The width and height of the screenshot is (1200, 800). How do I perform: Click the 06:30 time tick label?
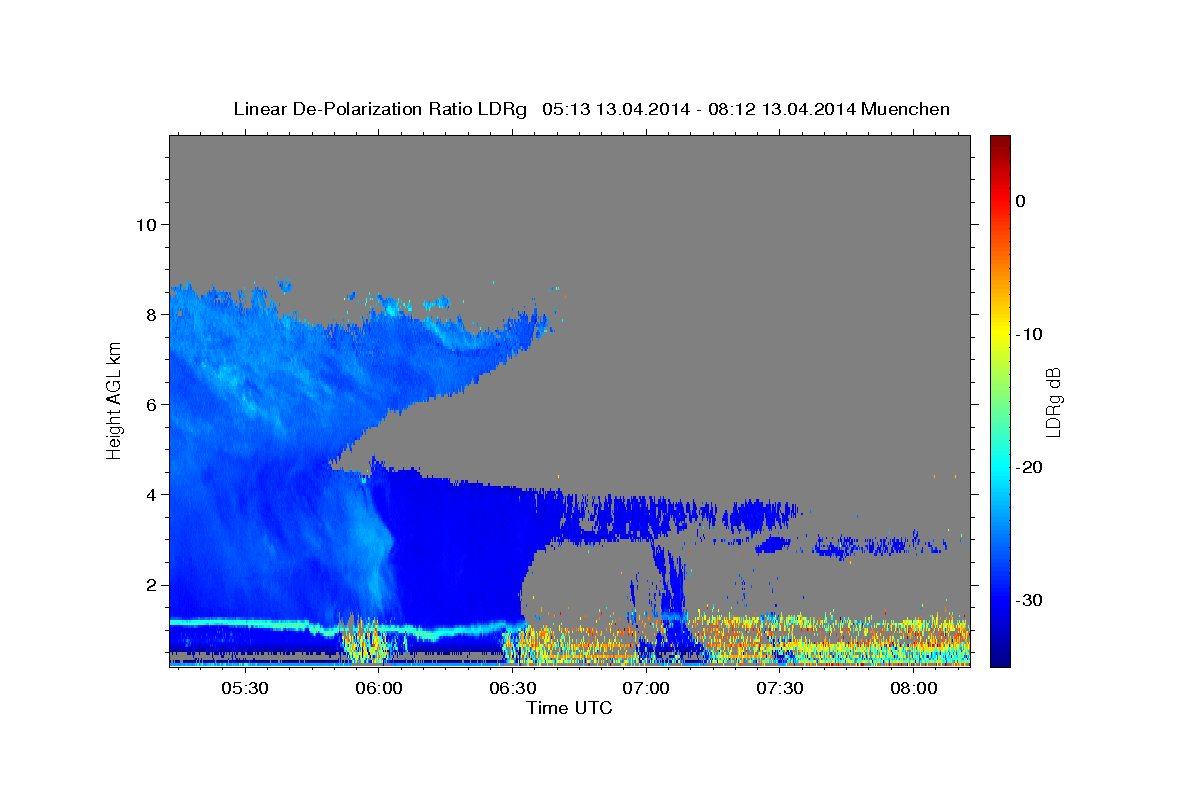[x=512, y=689]
